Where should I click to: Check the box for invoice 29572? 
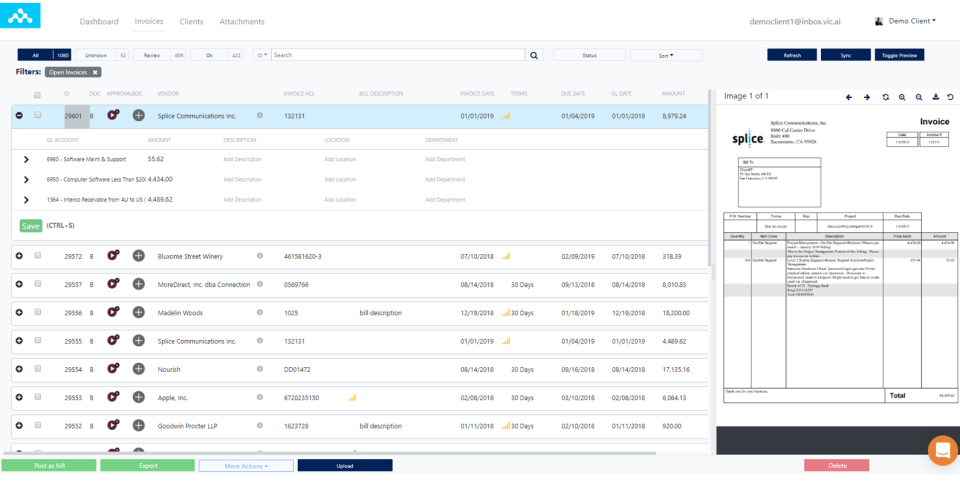pyautogui.click(x=37, y=255)
